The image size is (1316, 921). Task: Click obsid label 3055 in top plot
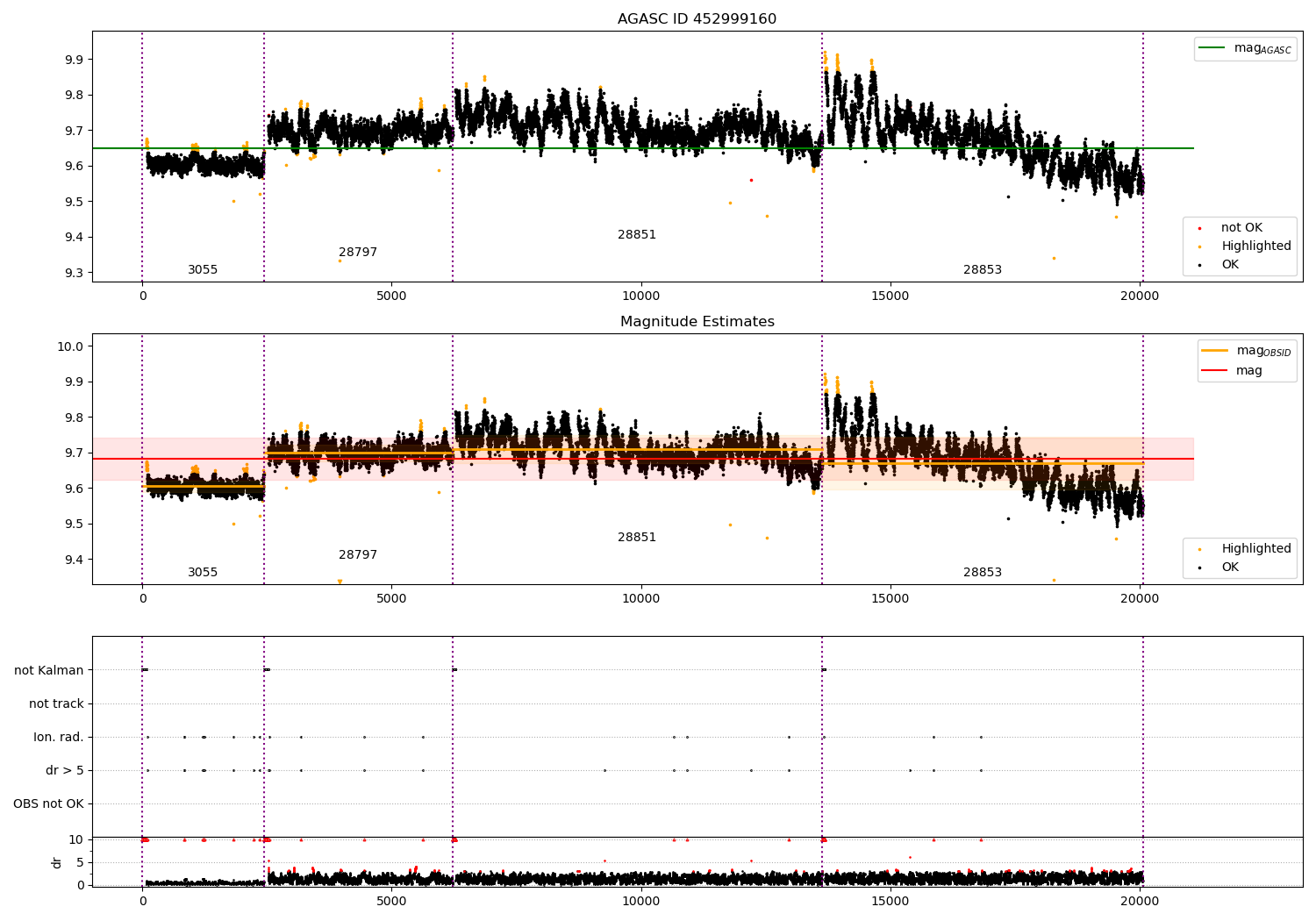203,270
